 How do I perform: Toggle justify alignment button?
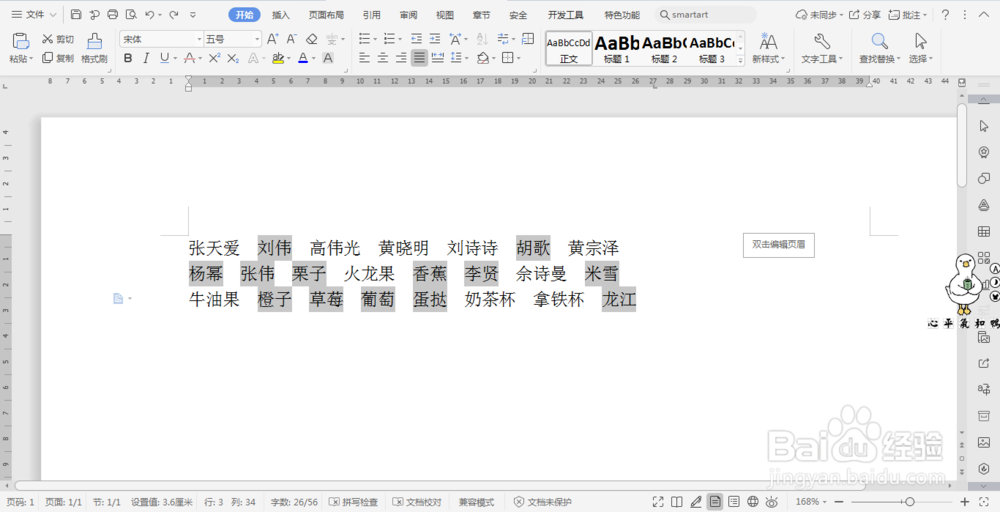click(x=419, y=58)
